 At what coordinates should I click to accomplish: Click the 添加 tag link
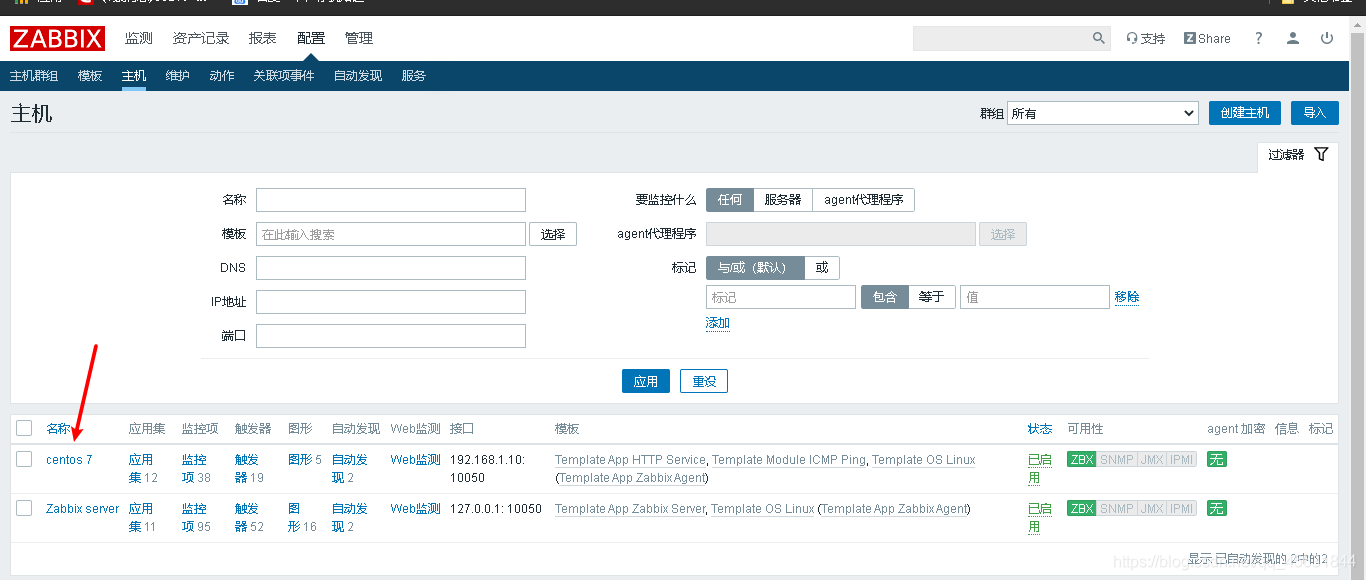(x=718, y=323)
